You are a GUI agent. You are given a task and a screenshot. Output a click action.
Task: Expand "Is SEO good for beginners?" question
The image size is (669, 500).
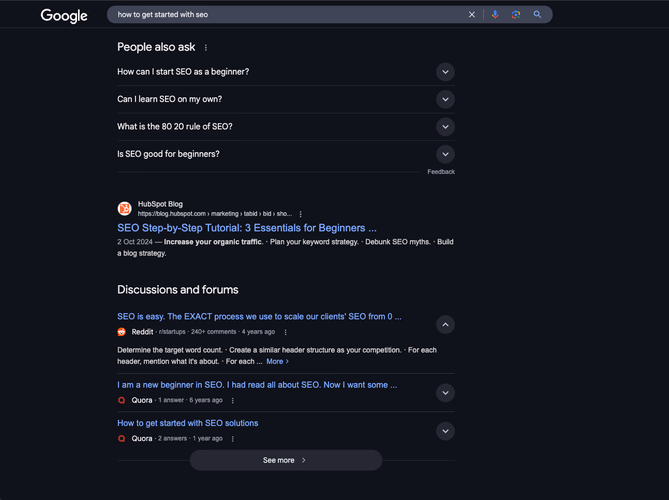[446, 154]
